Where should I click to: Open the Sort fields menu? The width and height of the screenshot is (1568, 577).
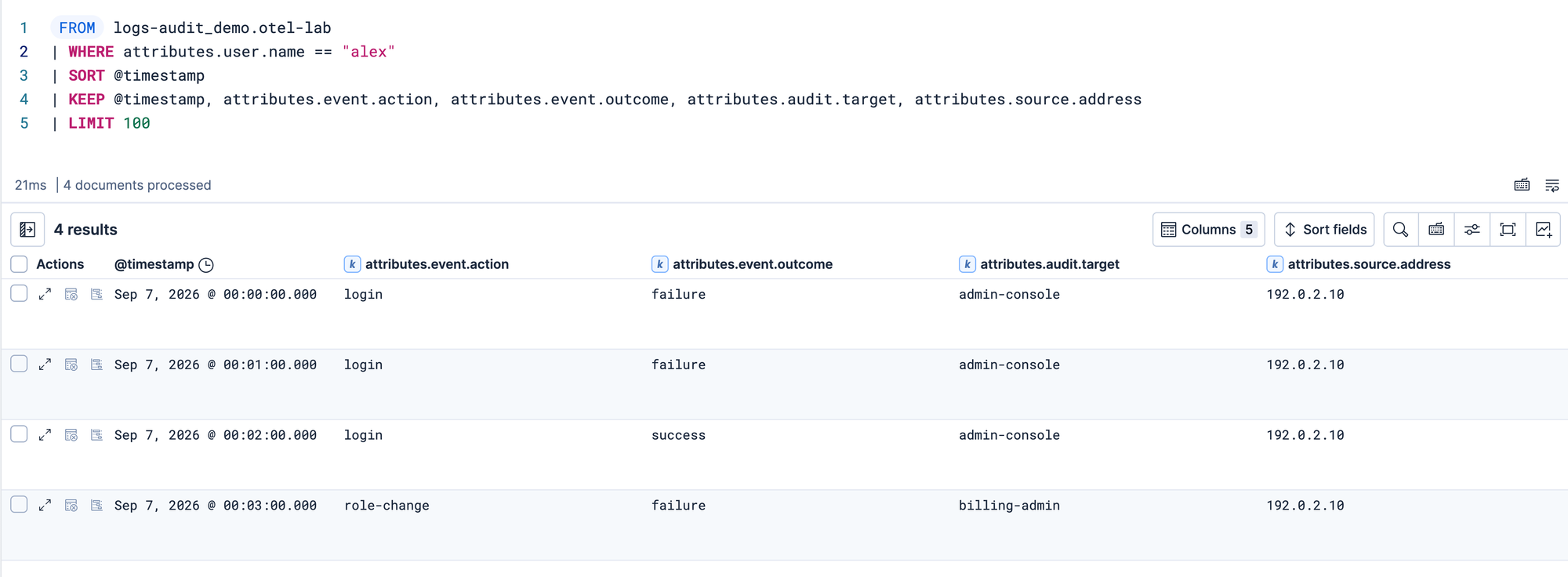1324,230
